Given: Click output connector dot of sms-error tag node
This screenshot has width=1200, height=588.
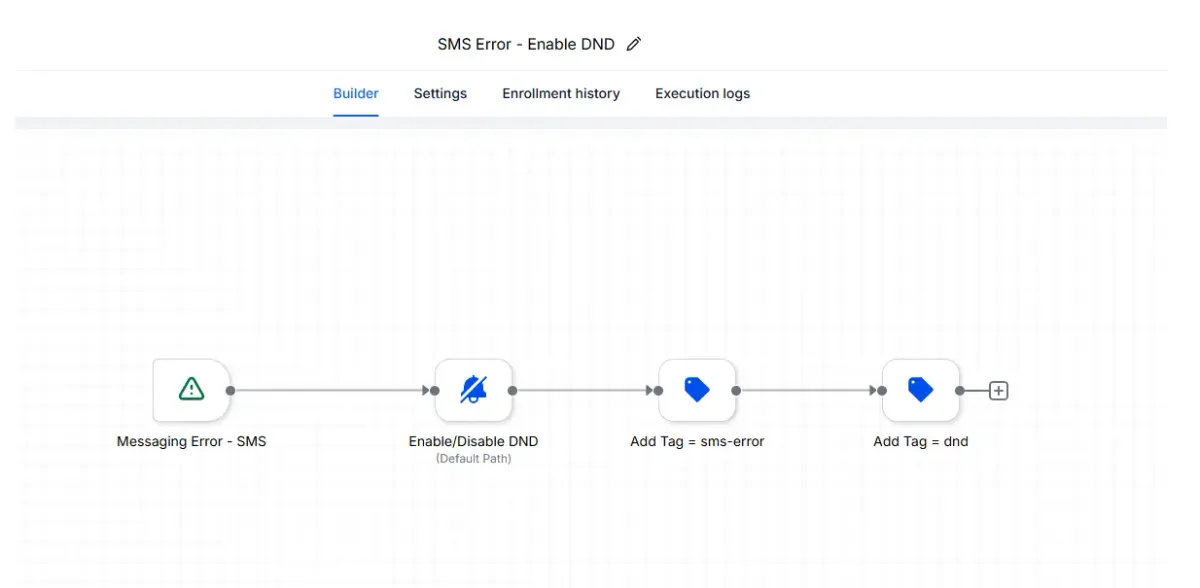Looking at the screenshot, I should (736, 391).
